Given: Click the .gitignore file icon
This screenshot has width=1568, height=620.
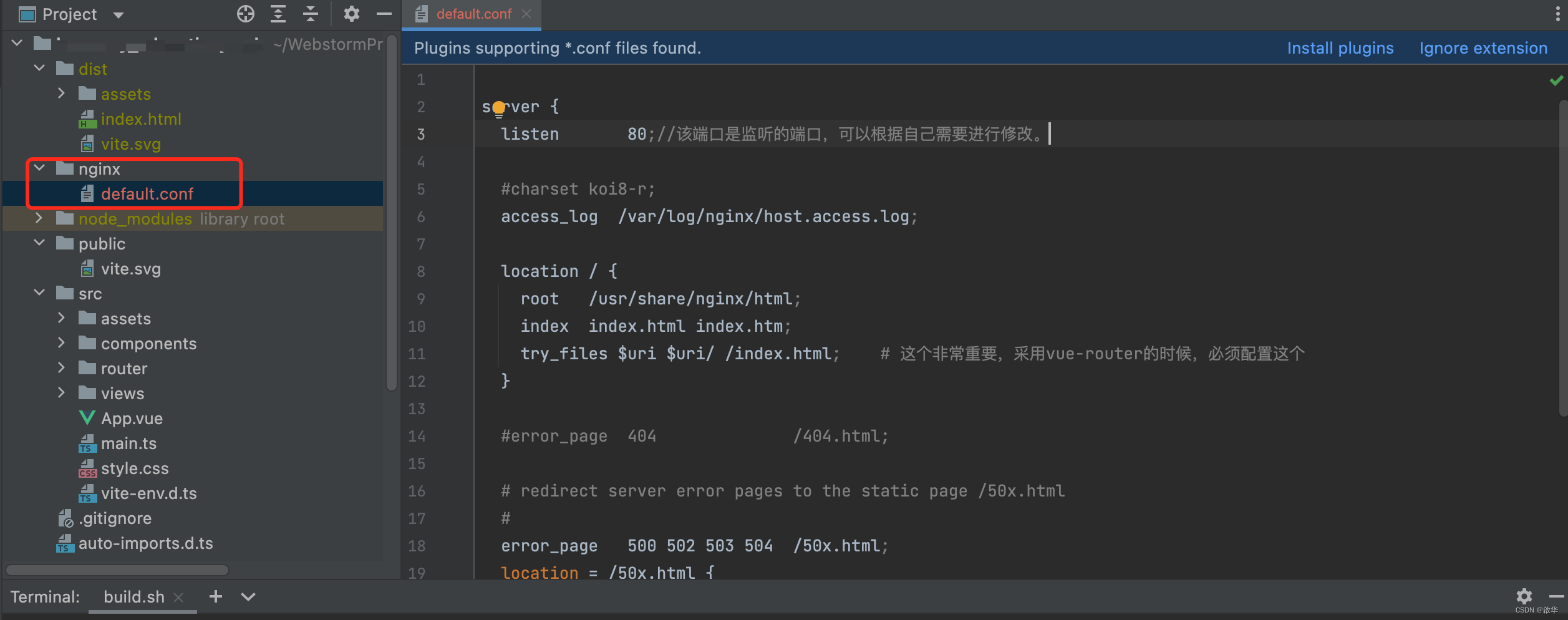Looking at the screenshot, I should click(x=65, y=518).
